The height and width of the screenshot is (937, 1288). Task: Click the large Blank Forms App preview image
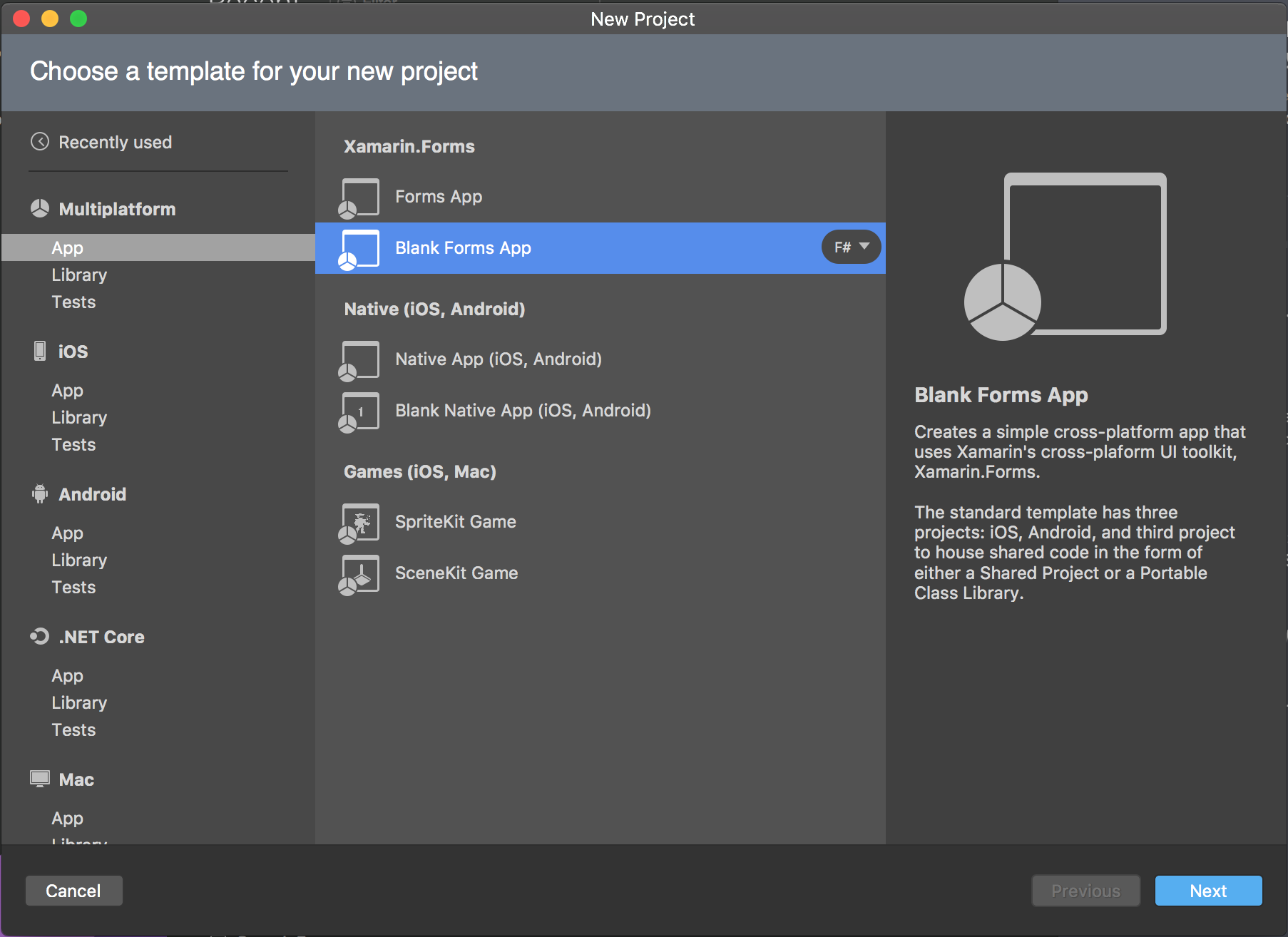(x=1065, y=257)
